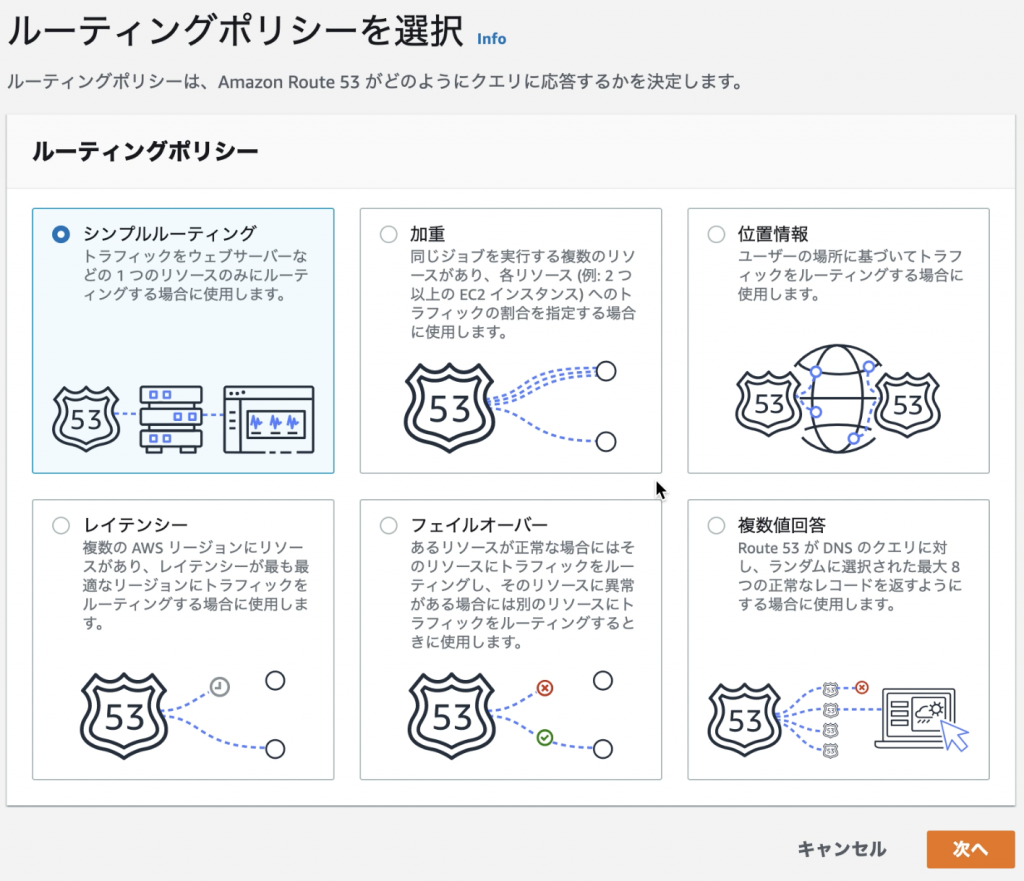
Task: Click the lower endpoint circle in 加重 card
Action: [x=606, y=441]
